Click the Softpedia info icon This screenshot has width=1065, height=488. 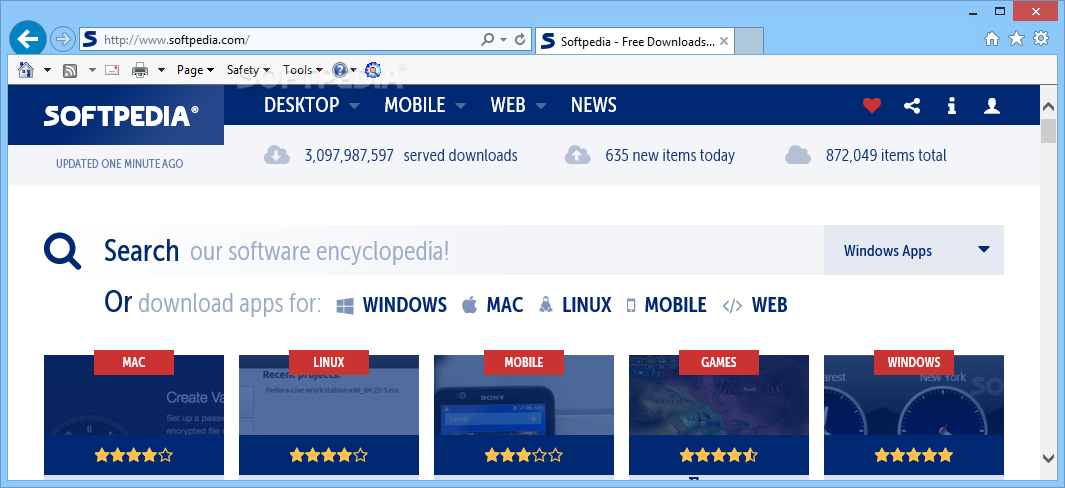point(952,105)
